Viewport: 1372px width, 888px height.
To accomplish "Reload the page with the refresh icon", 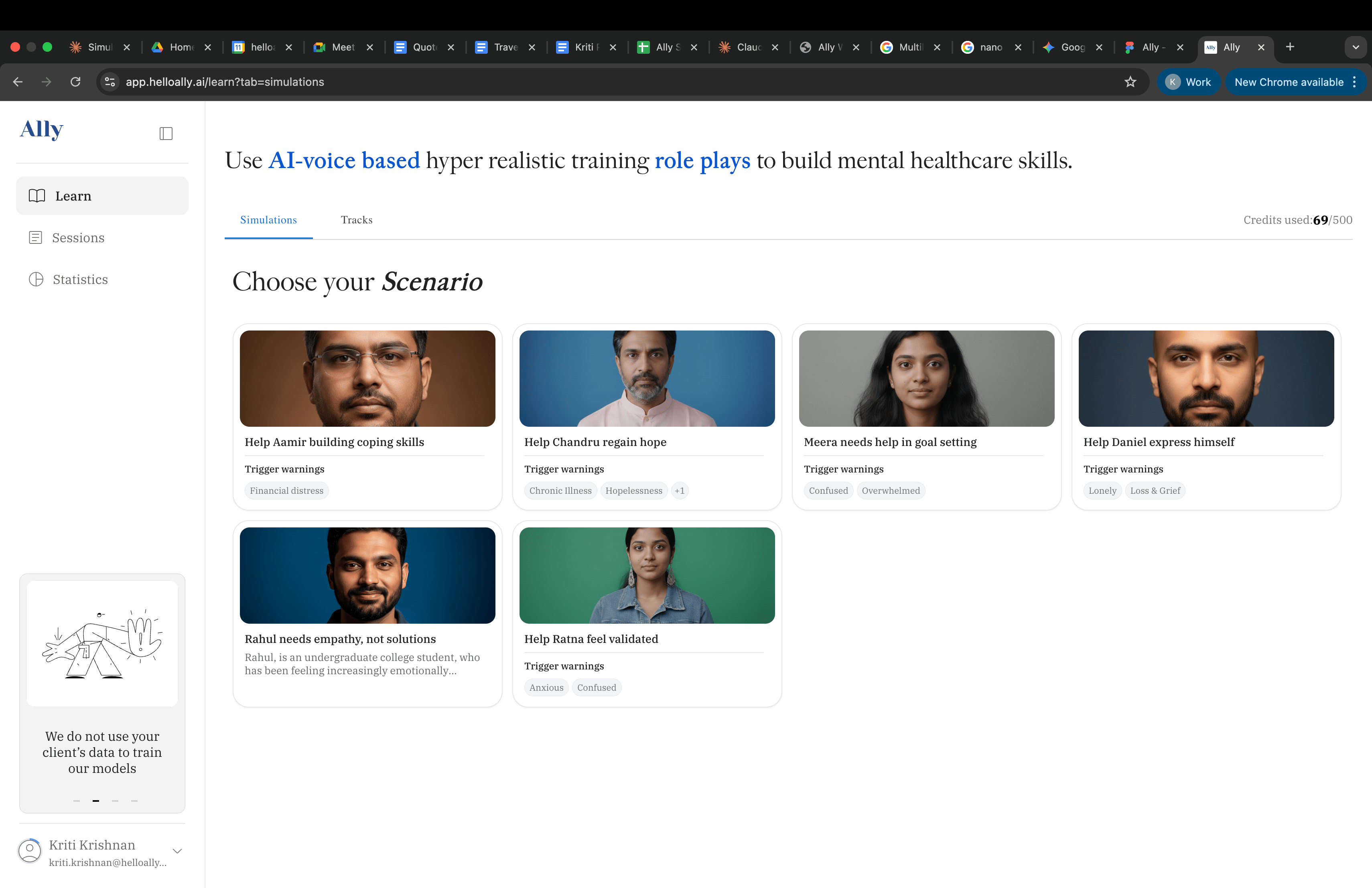I will (x=75, y=82).
